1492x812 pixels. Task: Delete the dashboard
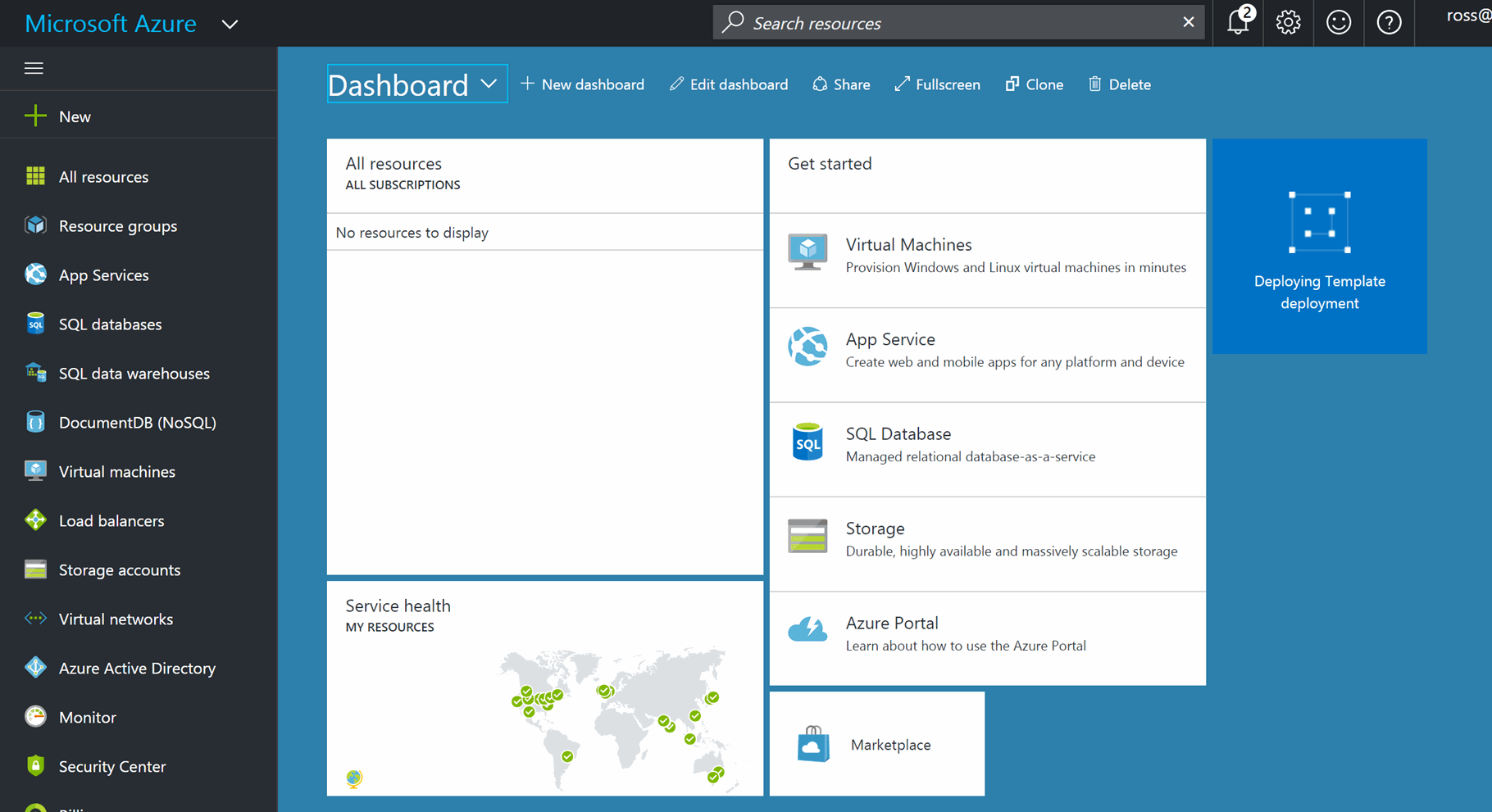1119,84
